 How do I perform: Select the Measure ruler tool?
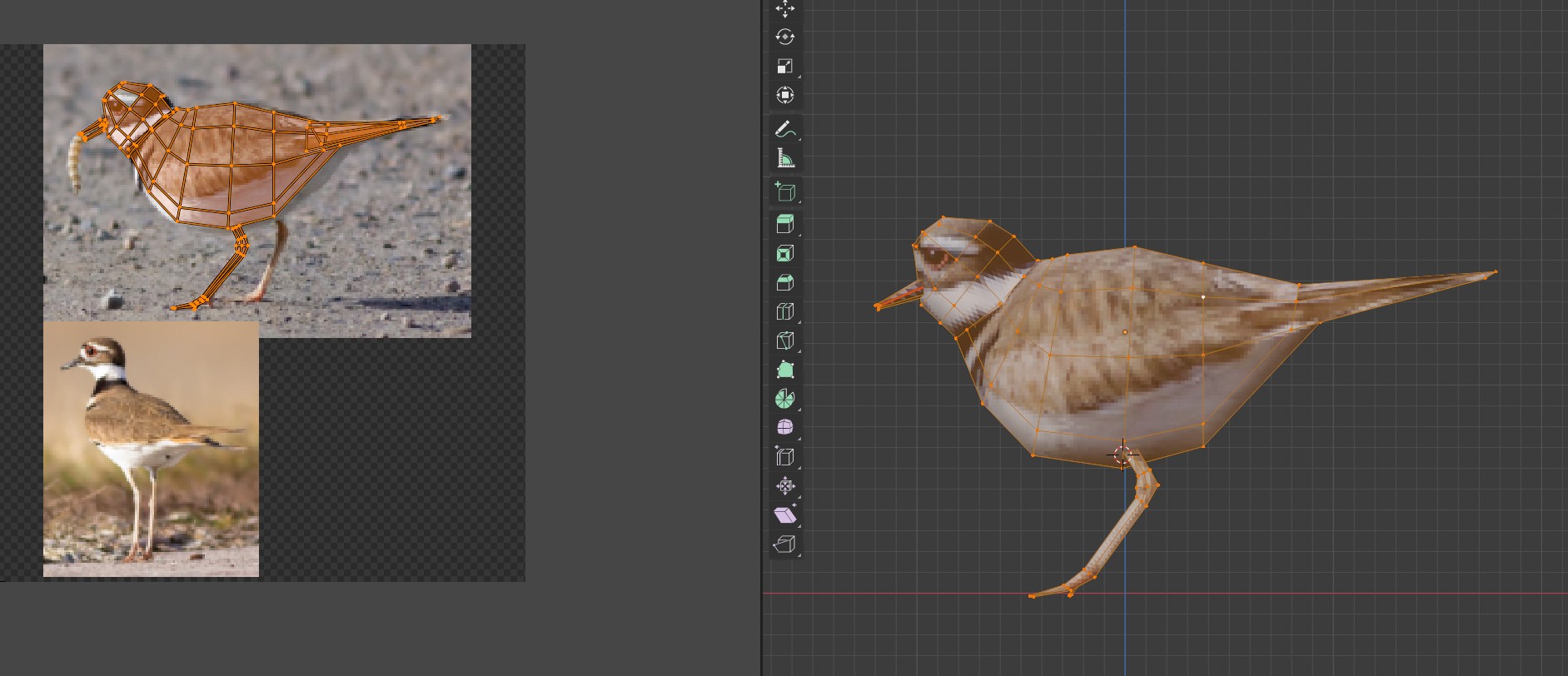tap(784, 159)
